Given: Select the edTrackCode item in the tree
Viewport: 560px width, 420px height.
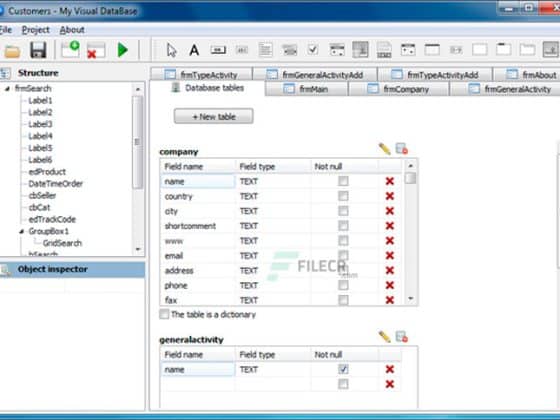Looking at the screenshot, I should point(52,219).
